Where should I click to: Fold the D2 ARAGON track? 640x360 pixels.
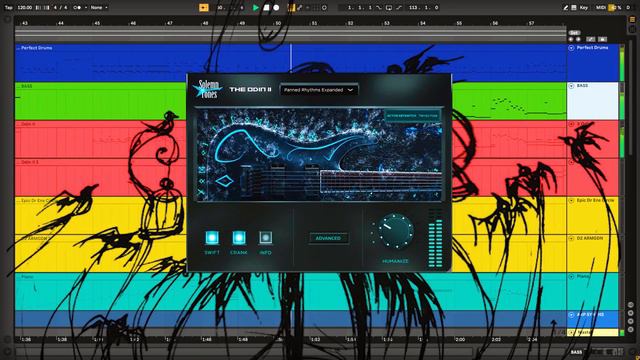pyautogui.click(x=571, y=238)
